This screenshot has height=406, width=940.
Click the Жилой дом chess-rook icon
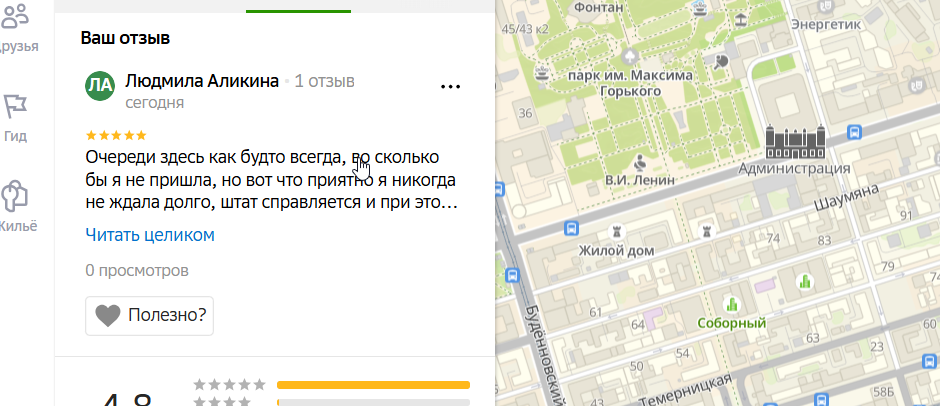pos(616,231)
